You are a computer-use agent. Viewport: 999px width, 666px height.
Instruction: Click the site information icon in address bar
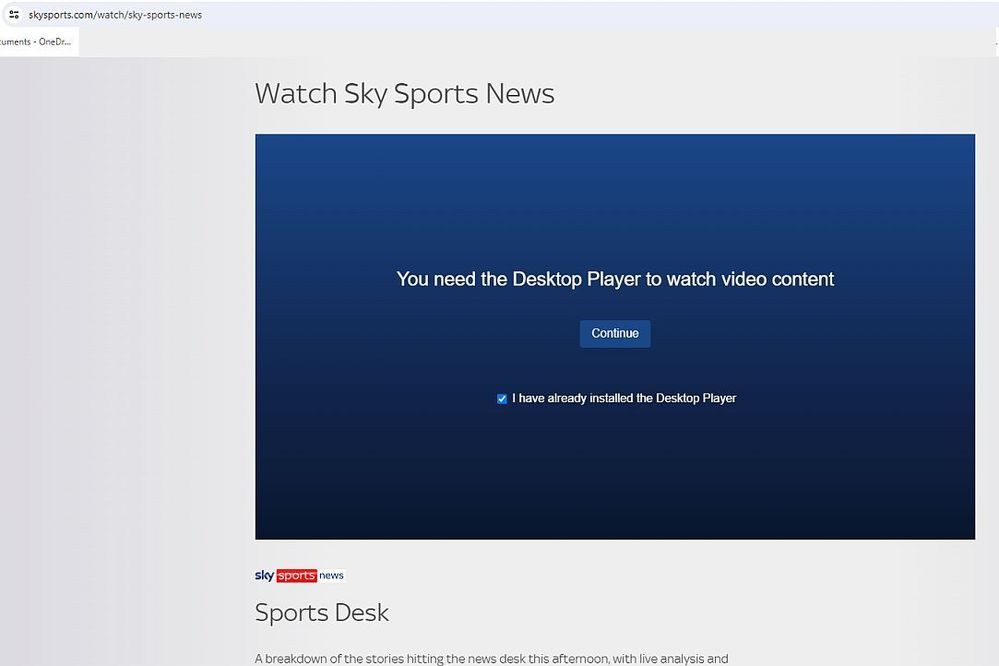pos(14,15)
